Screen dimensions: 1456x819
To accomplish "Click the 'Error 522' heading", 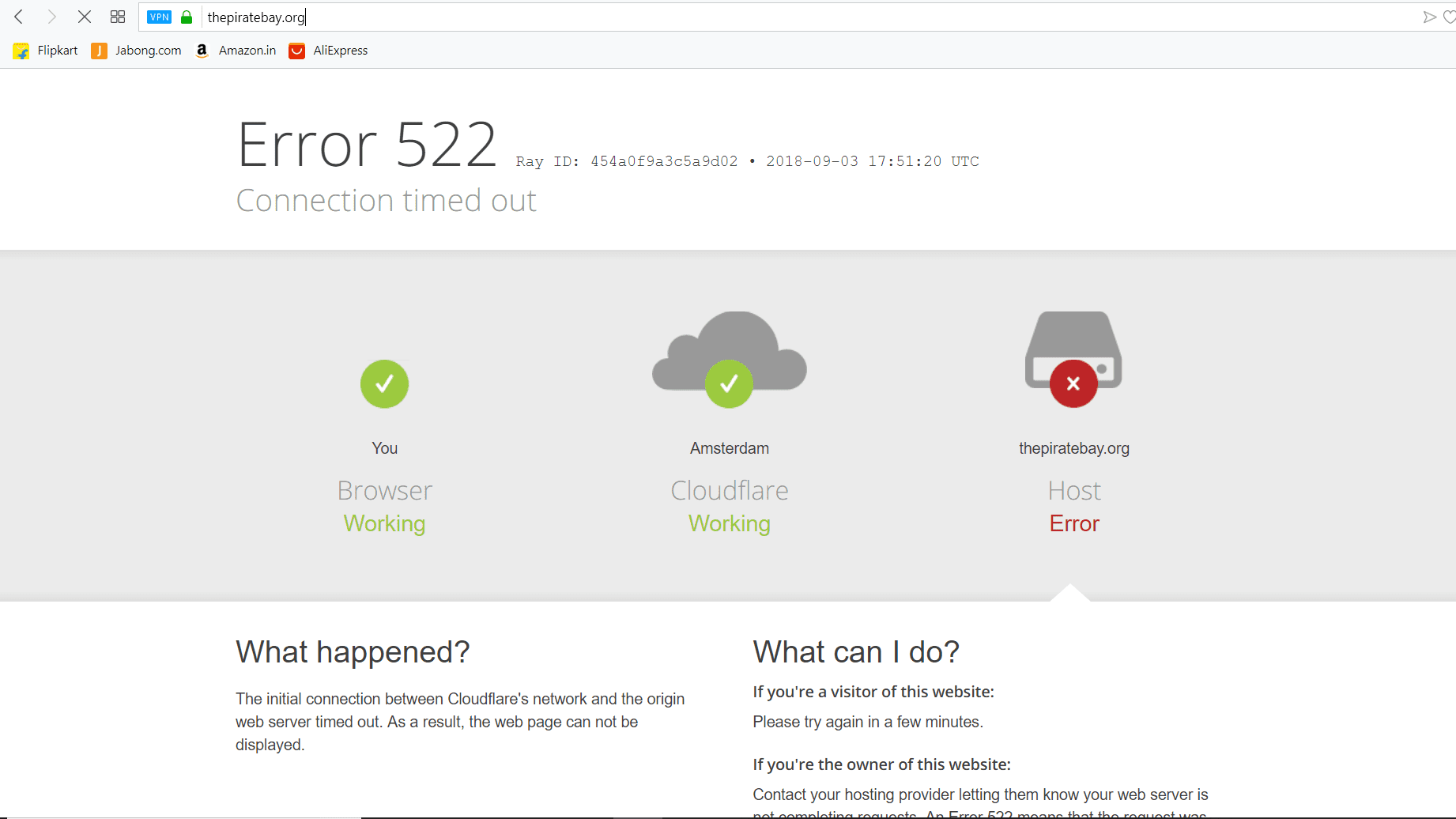I will (x=367, y=145).
